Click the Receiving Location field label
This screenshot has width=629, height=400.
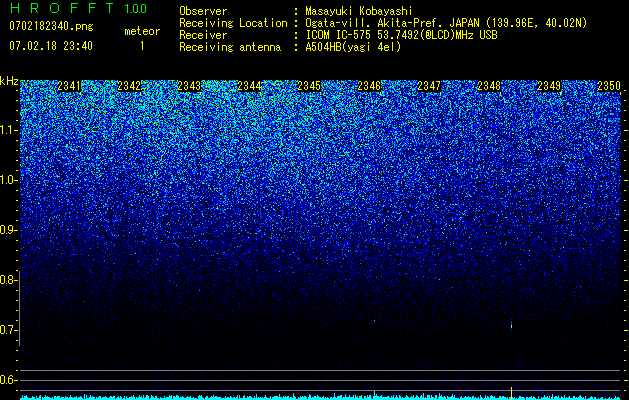click(233, 23)
